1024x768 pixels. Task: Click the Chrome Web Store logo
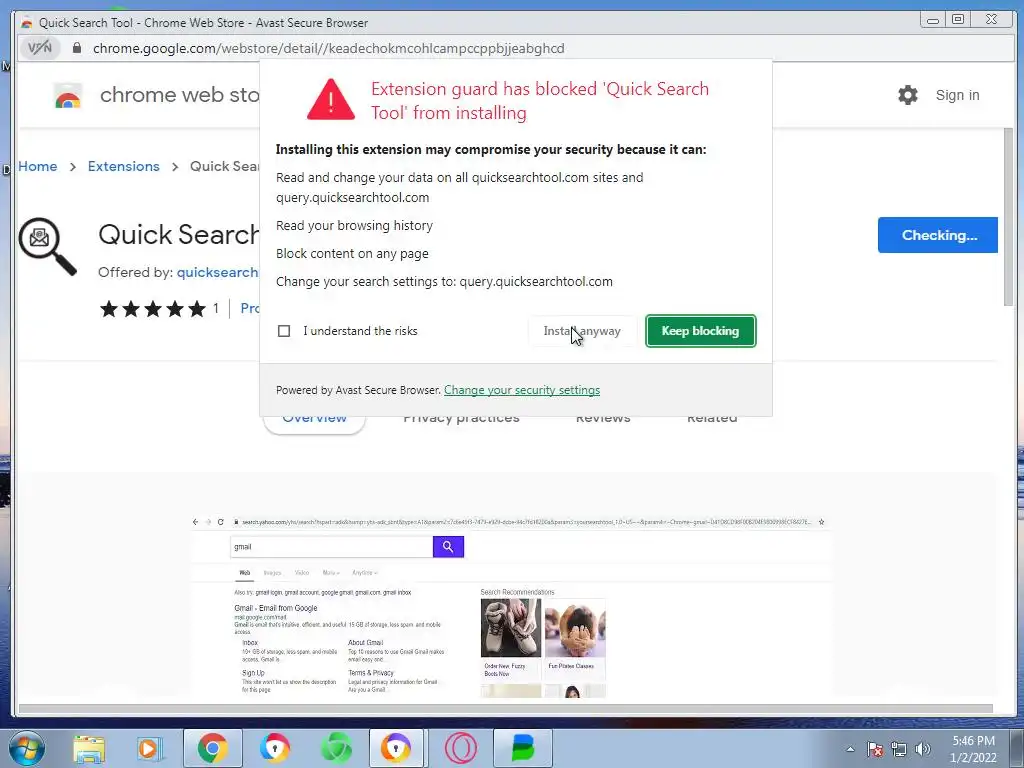click(67, 95)
